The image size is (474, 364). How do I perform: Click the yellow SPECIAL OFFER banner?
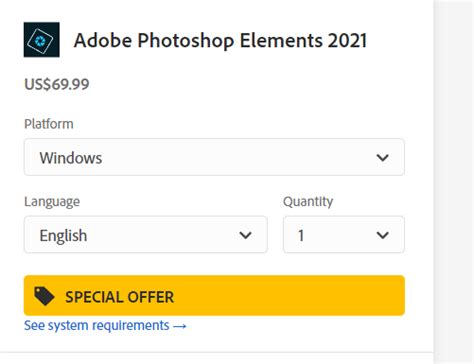click(x=214, y=295)
